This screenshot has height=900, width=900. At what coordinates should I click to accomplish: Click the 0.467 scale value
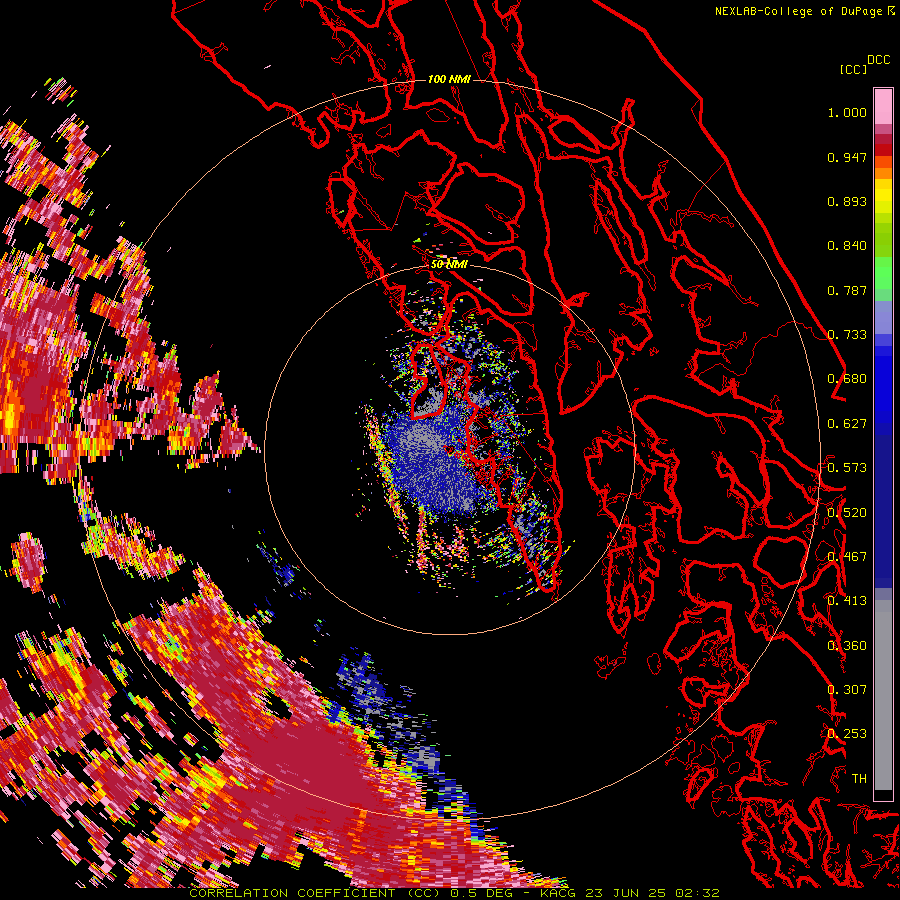click(x=847, y=557)
